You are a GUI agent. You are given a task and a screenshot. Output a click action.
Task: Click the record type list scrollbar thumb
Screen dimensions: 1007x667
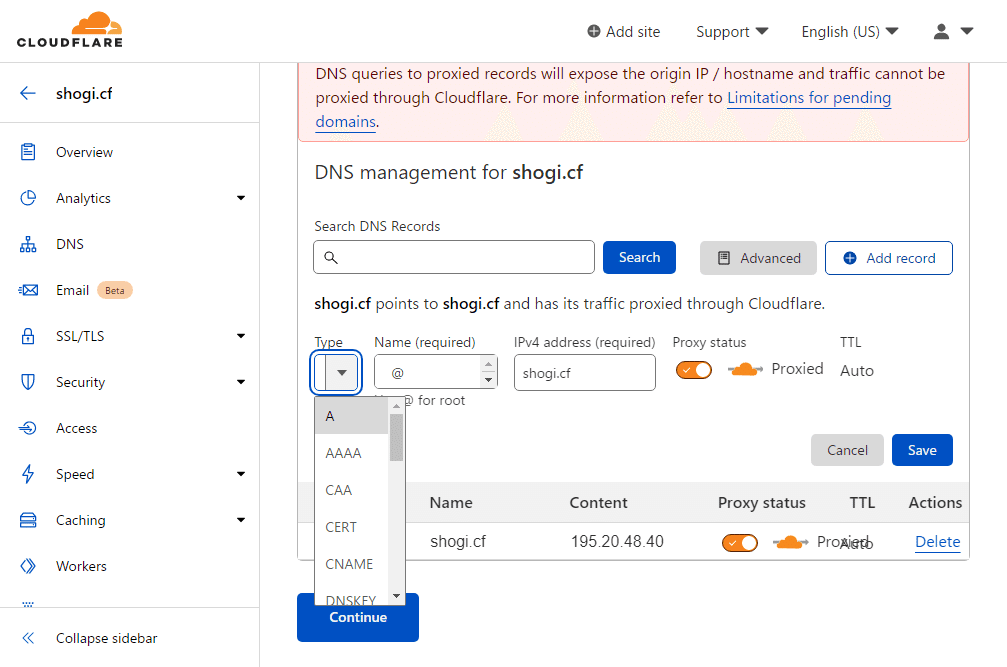396,437
